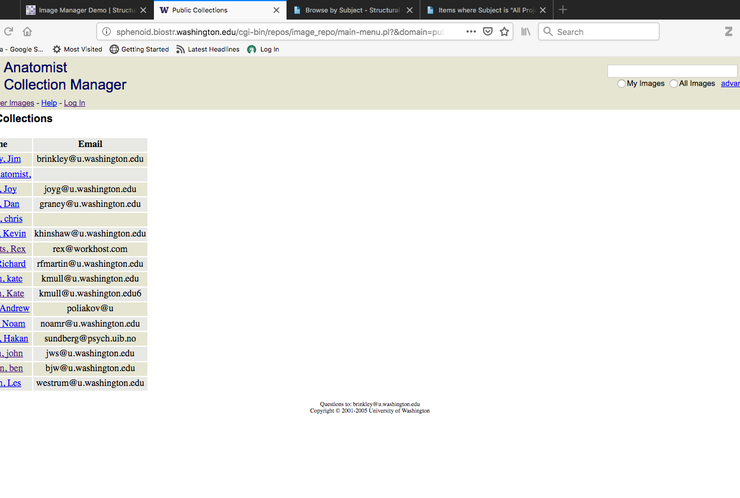The width and height of the screenshot is (740, 498).
Task: Open Les's collection link
Action: (10, 383)
